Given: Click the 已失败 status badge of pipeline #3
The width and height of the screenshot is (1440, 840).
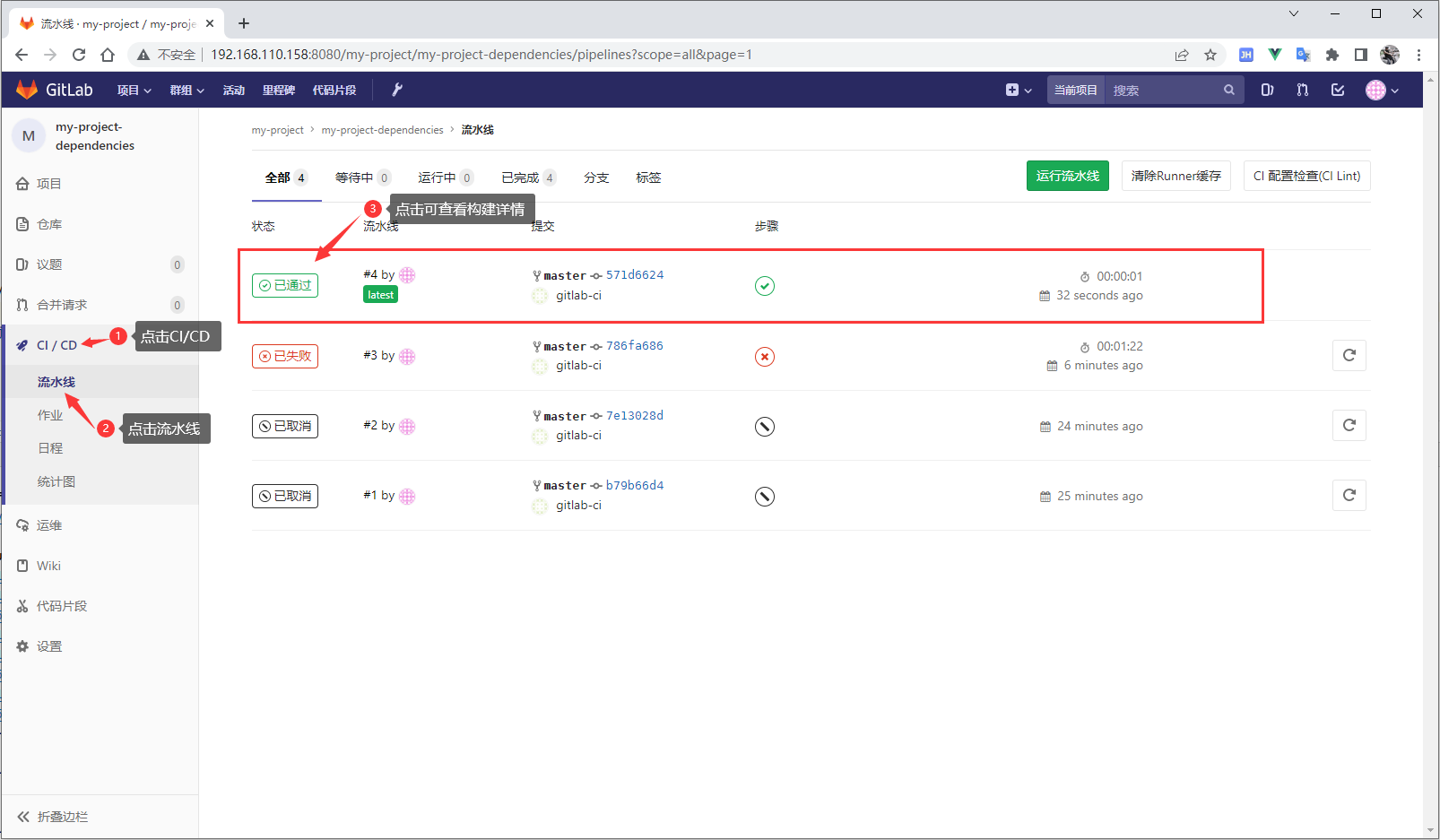Looking at the screenshot, I should click(x=285, y=356).
